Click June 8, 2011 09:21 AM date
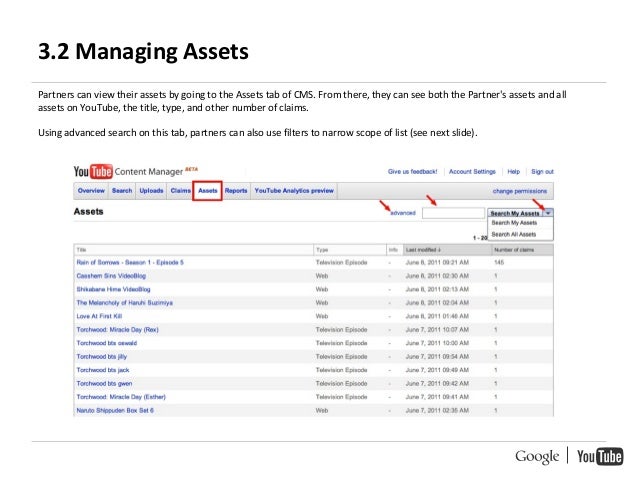The height and width of the screenshot is (479, 638). point(437,262)
